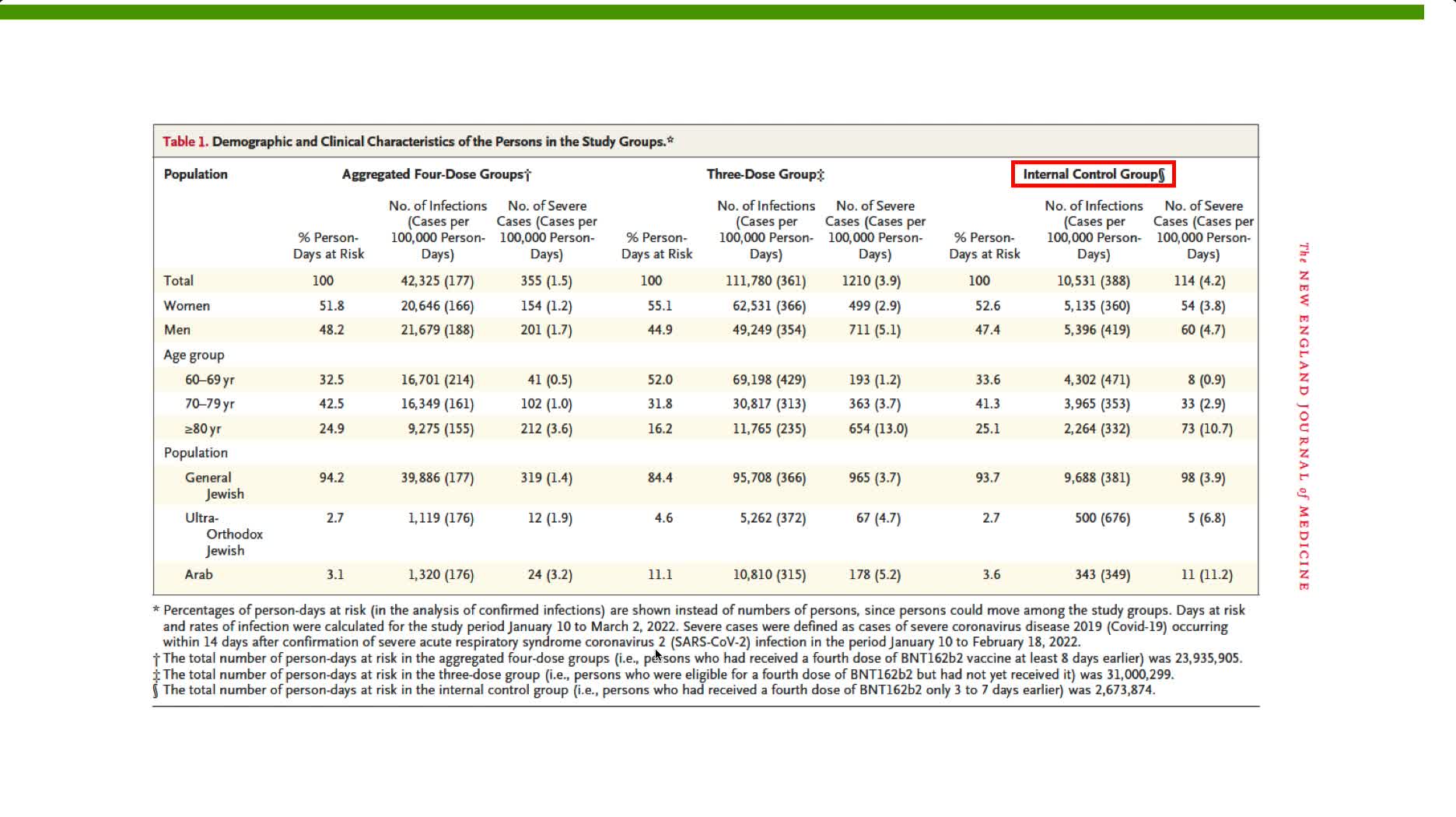This screenshot has width=1456, height=817.
Task: Click the value '55.1' in Women row
Action: (x=660, y=306)
